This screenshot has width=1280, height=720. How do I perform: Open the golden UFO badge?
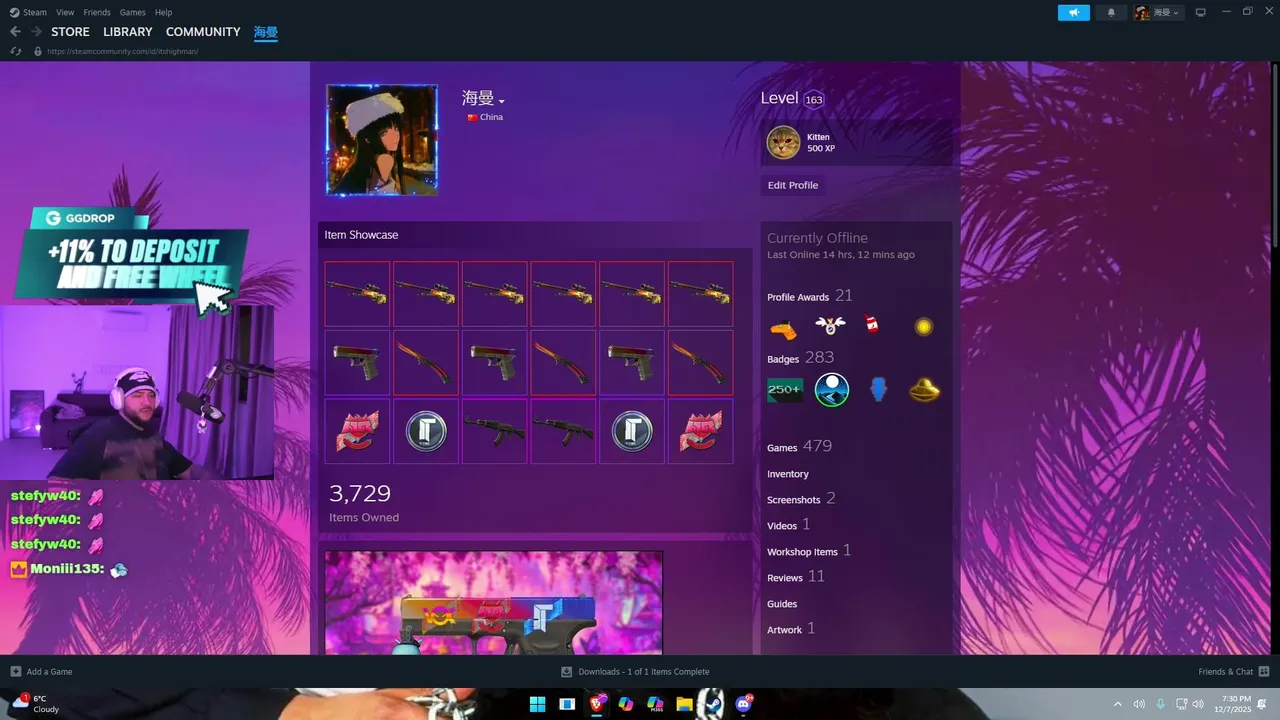point(925,390)
